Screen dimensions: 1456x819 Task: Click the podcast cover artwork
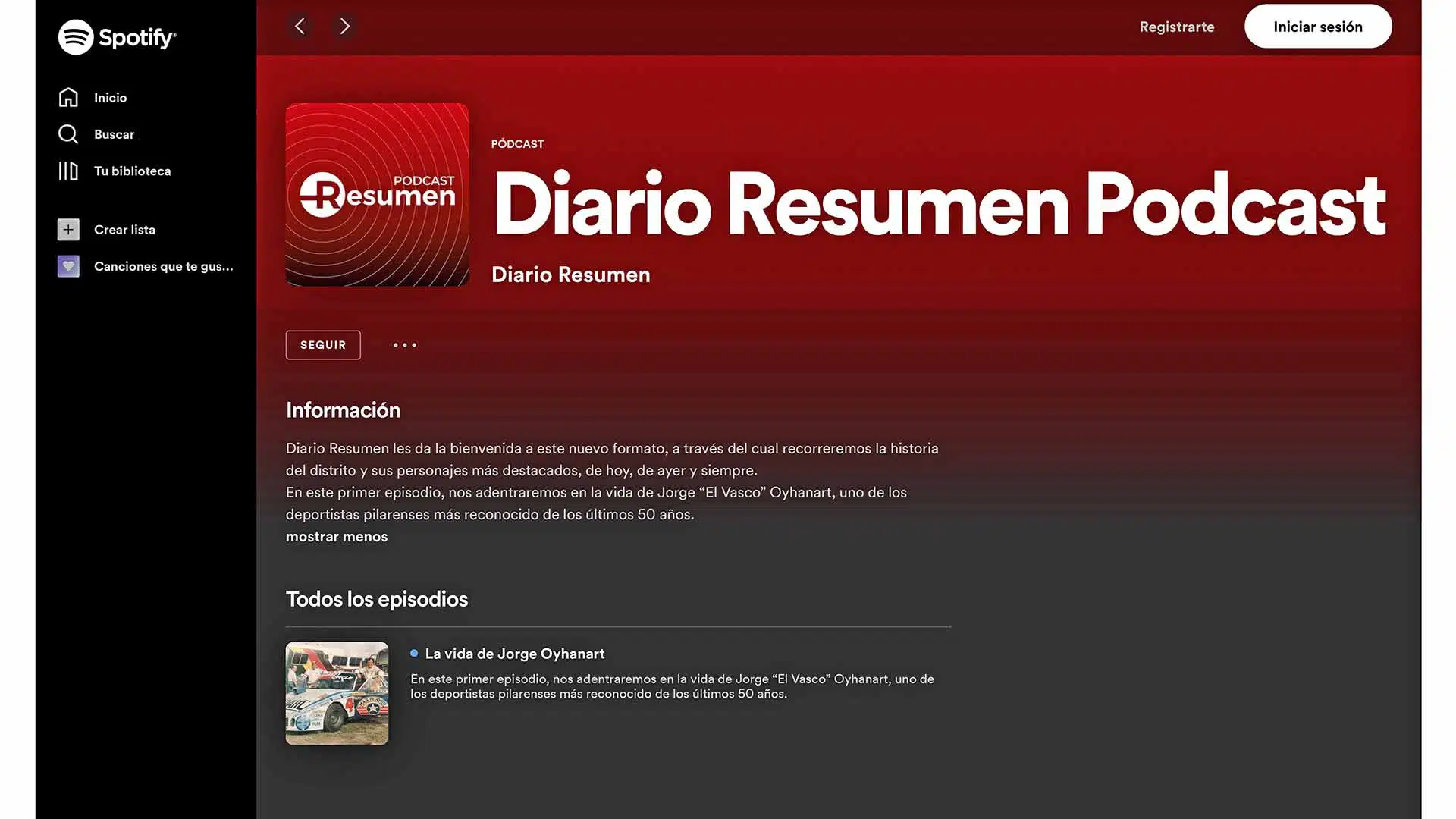click(x=377, y=195)
